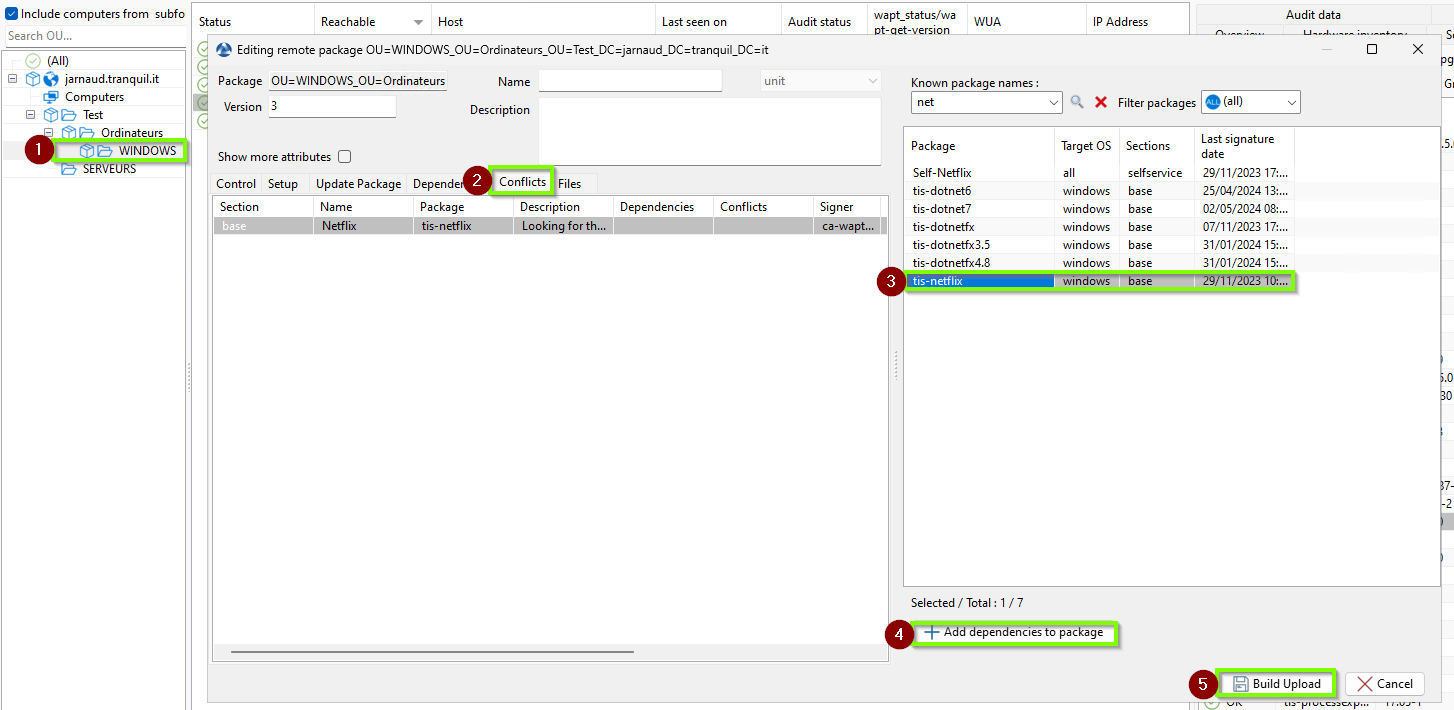Screen dimensions: 1454x710
Task: Select WINDOWS in the OU tree
Action: coord(147,151)
